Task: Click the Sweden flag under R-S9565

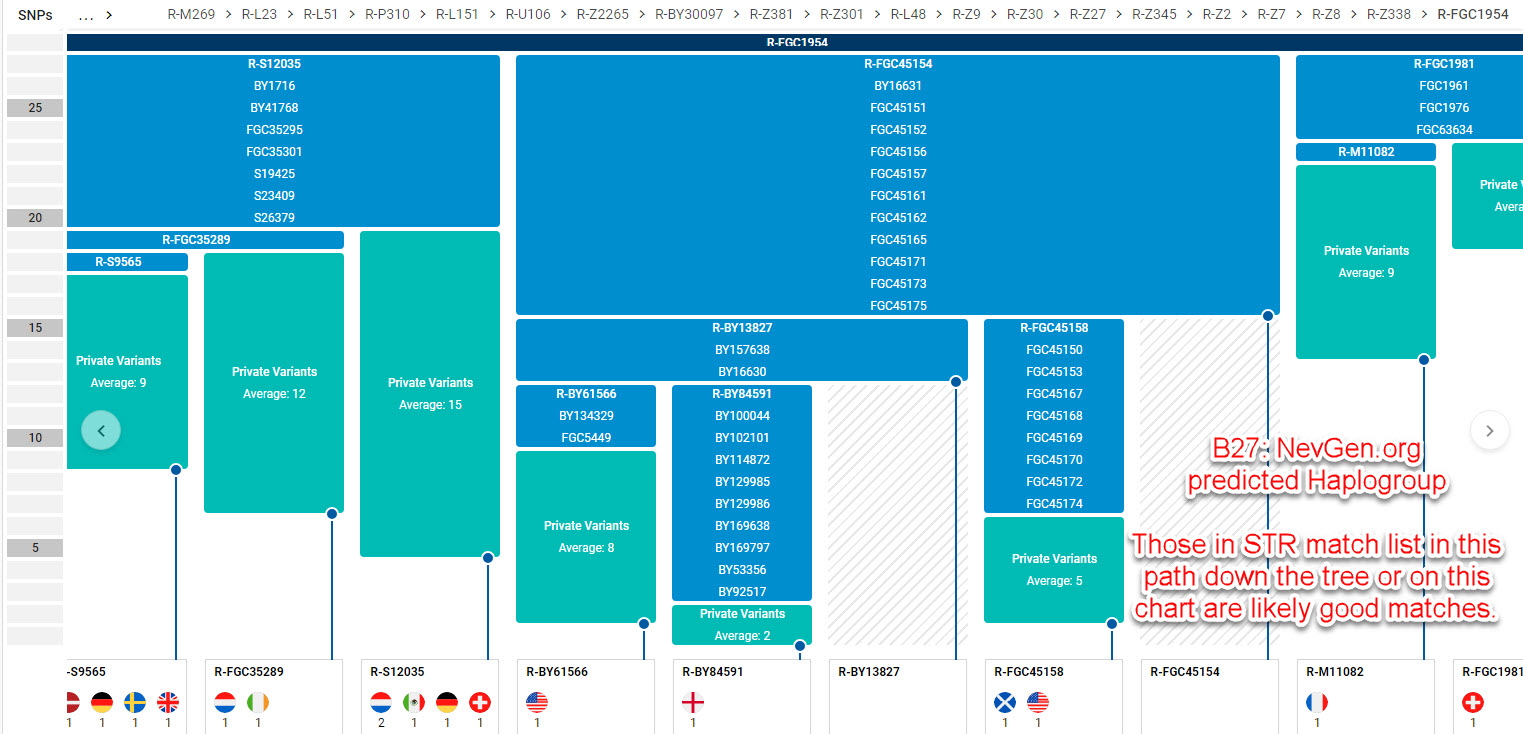Action: point(135,702)
